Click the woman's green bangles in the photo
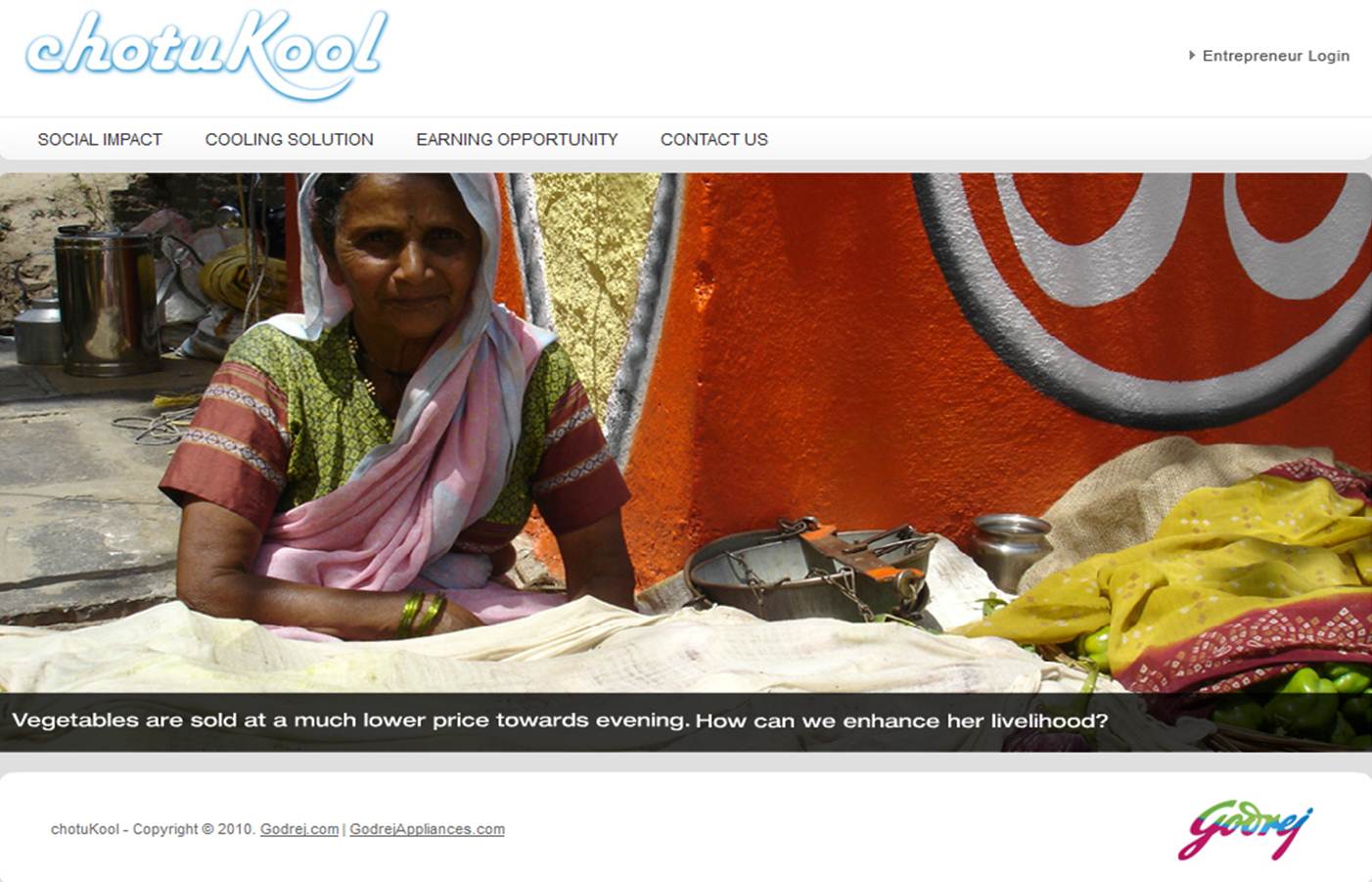Image resolution: width=1372 pixels, height=882 pixels. (x=421, y=615)
